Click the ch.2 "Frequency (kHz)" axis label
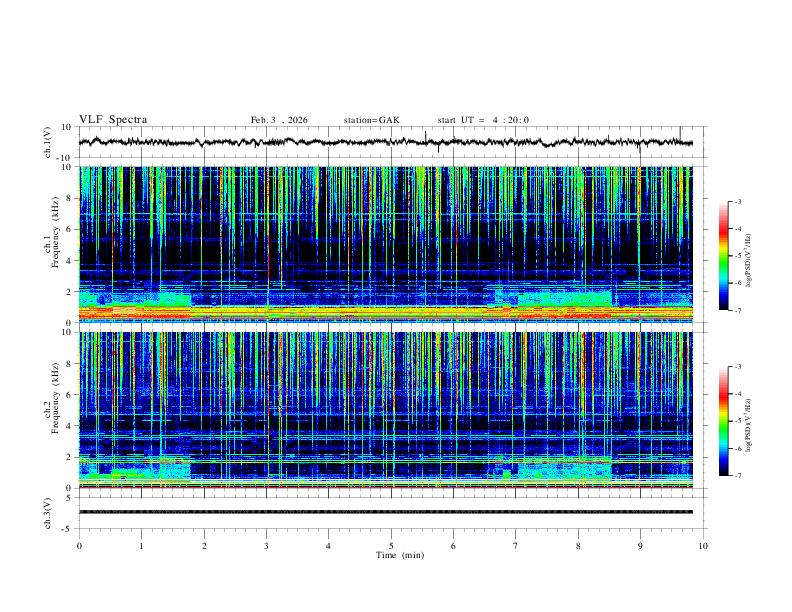This screenshot has height=612, width=792. [x=55, y=398]
